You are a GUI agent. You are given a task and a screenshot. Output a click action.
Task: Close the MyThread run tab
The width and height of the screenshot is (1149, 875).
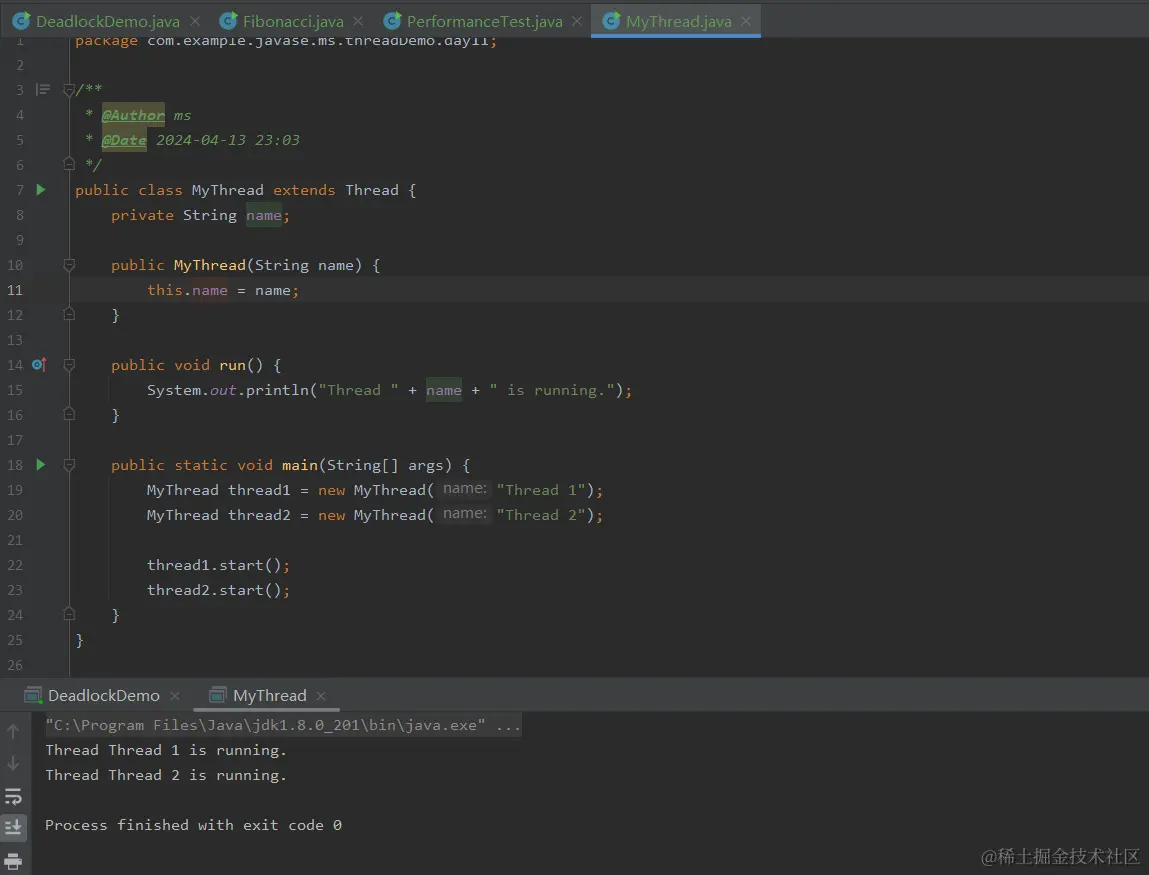tap(321, 695)
